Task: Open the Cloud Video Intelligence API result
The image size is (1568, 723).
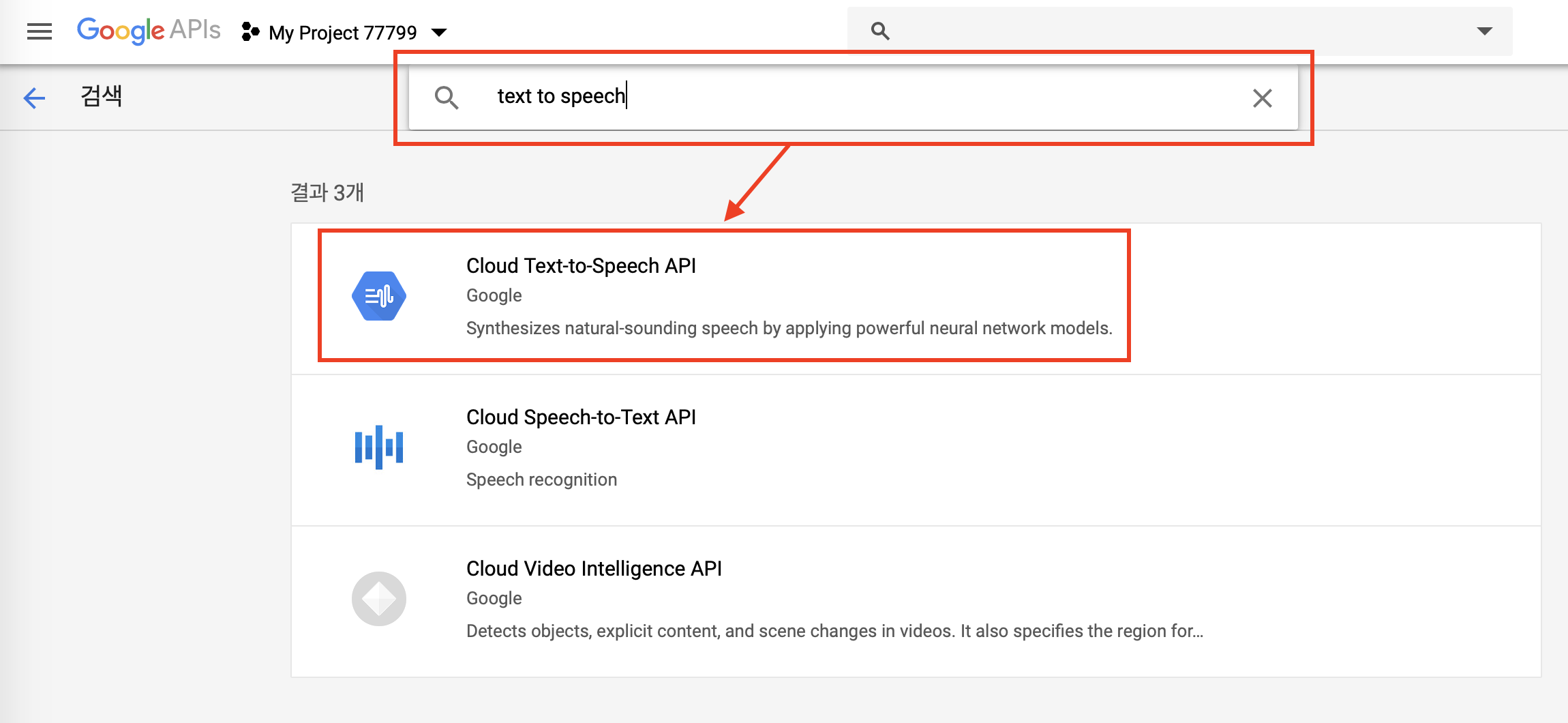Action: pos(916,602)
